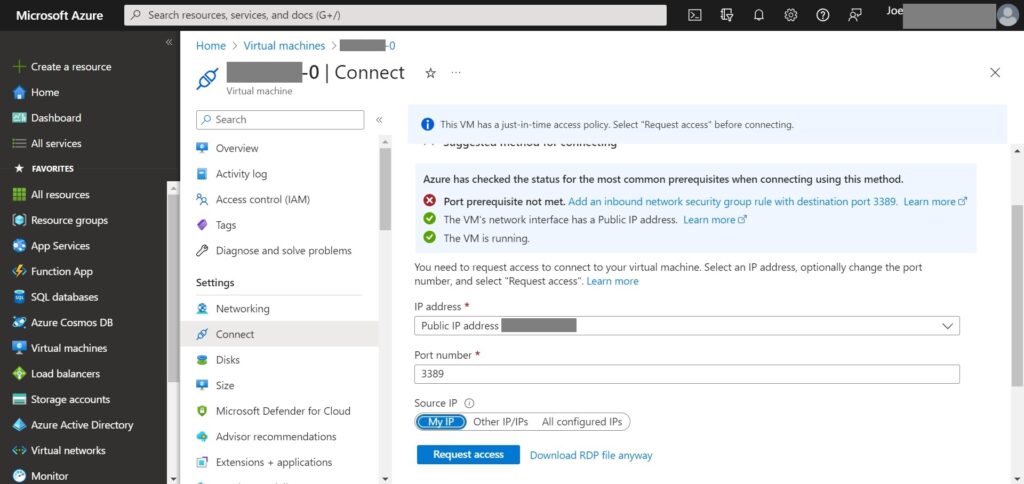Select My IP source option
Screen dimensions: 1024x484
pyautogui.click(x=441, y=422)
